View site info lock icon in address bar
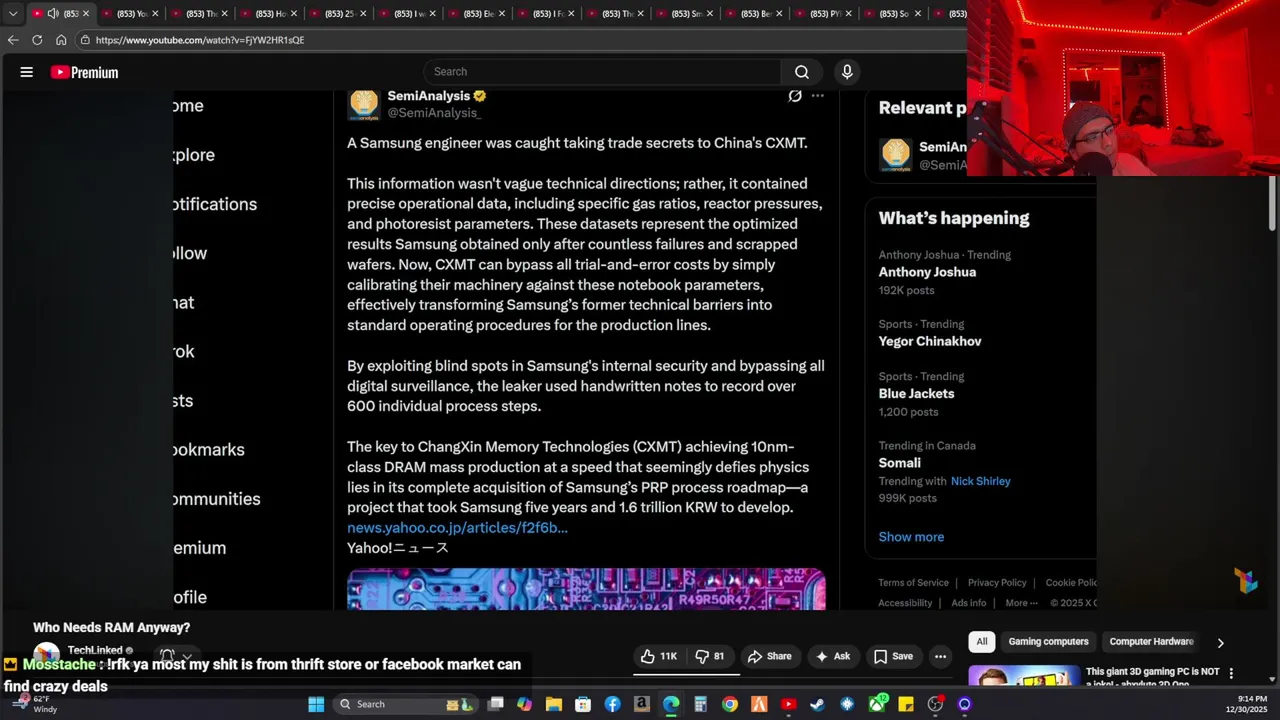 click(85, 40)
